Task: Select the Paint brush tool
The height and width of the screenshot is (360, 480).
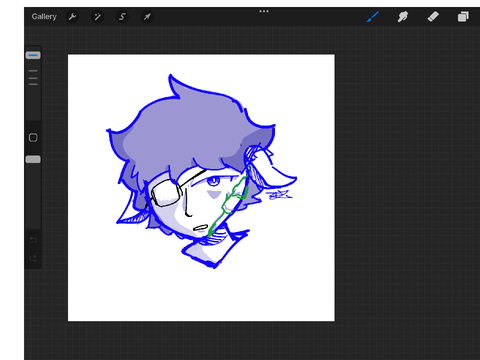Action: tap(373, 16)
